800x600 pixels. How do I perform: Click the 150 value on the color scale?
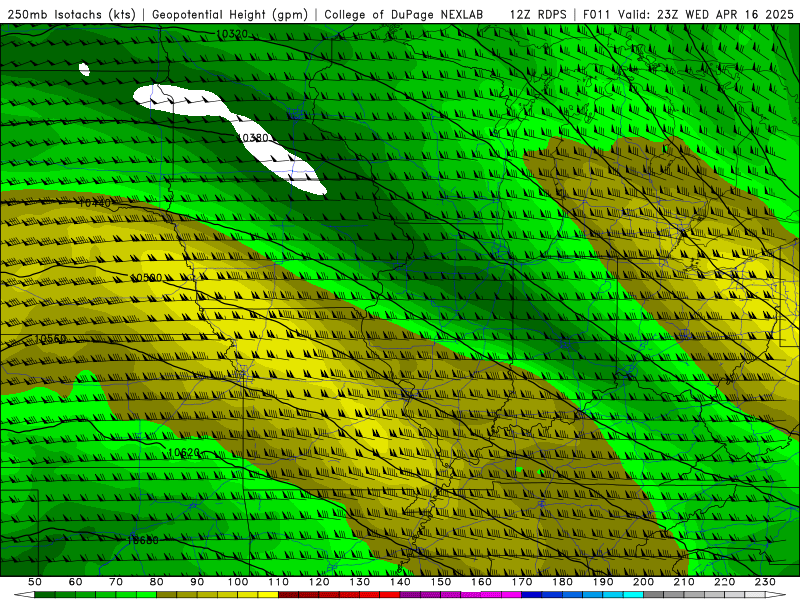click(441, 582)
